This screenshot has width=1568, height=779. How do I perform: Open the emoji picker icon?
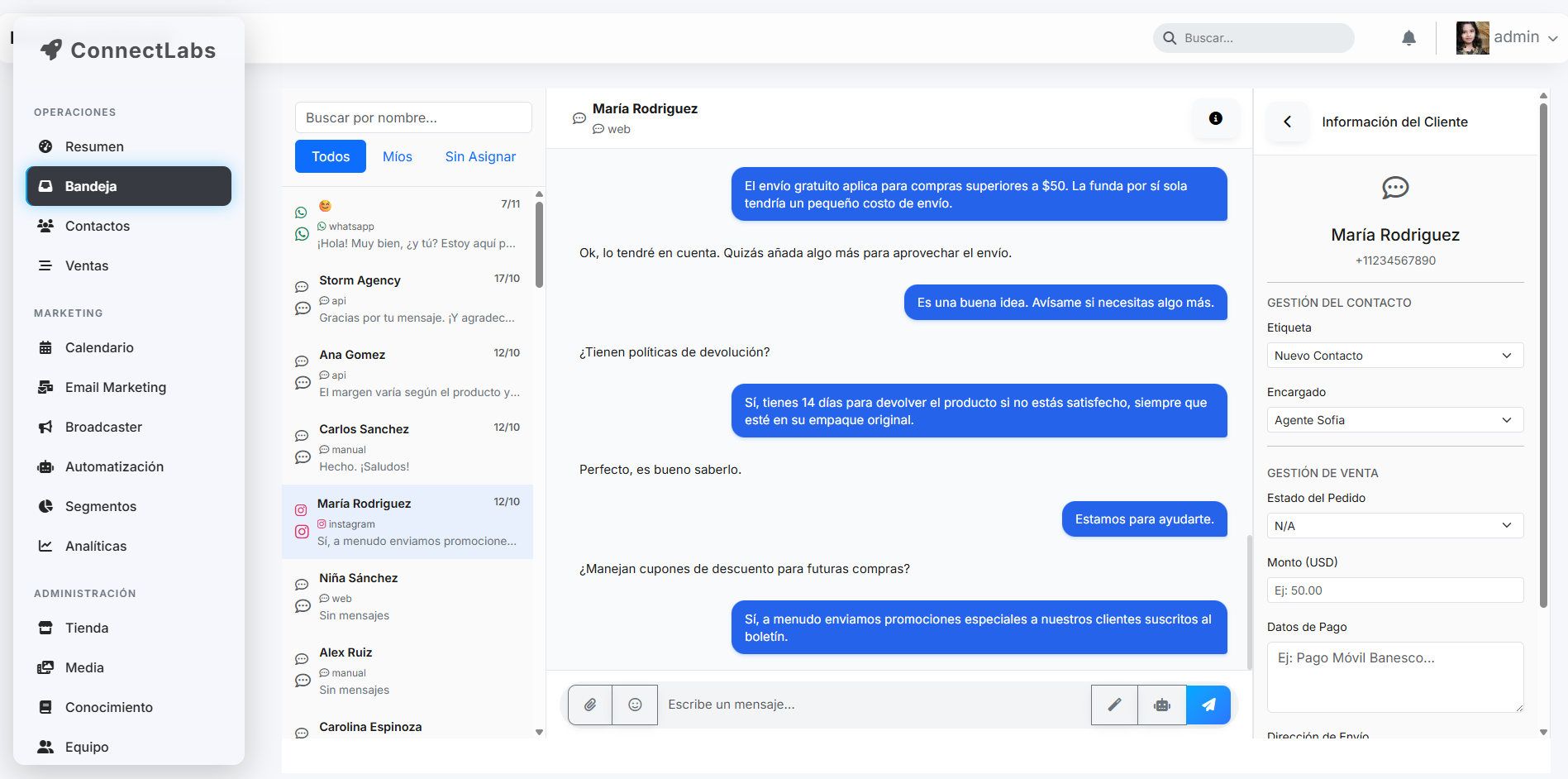[635, 705]
